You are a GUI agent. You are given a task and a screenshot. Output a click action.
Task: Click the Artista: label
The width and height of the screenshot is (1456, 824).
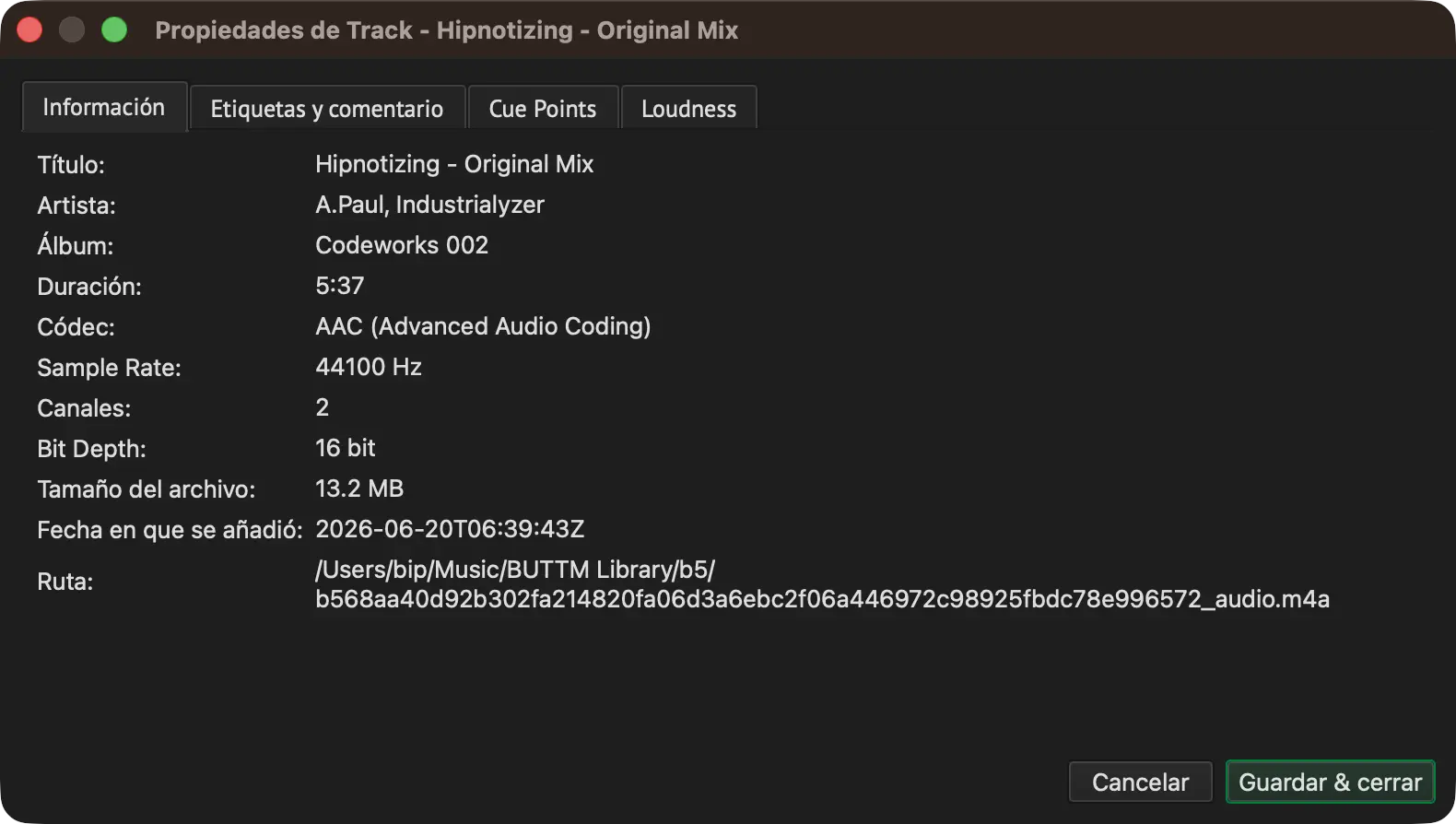(76, 206)
